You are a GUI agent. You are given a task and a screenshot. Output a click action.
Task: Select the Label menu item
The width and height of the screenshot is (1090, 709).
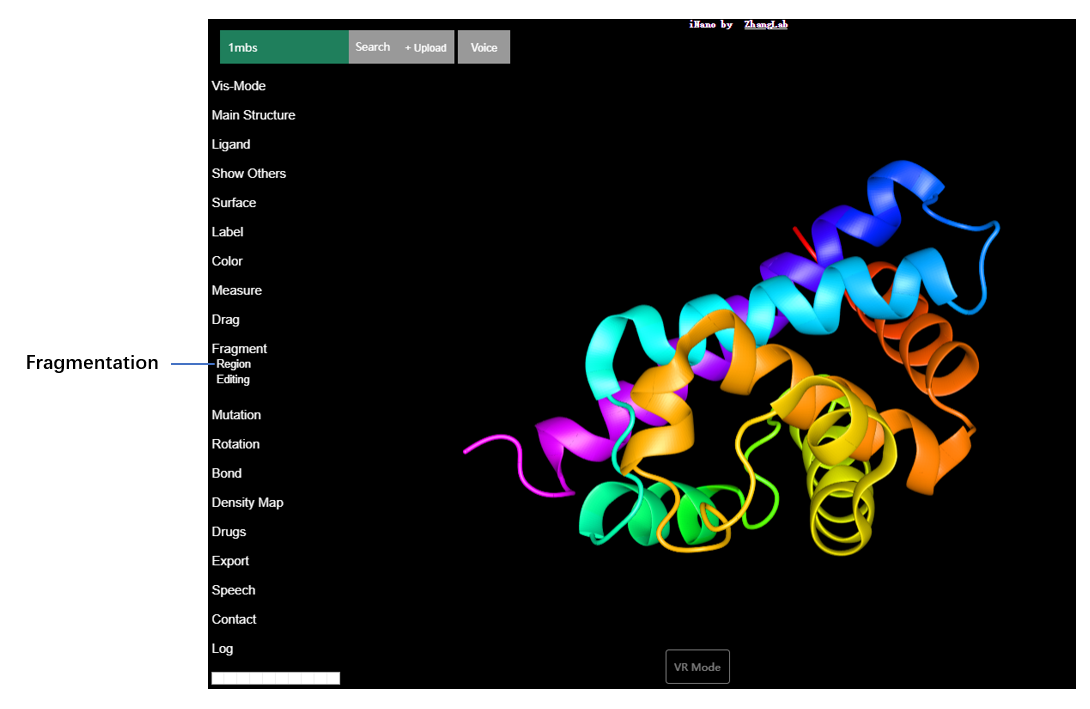click(x=227, y=232)
